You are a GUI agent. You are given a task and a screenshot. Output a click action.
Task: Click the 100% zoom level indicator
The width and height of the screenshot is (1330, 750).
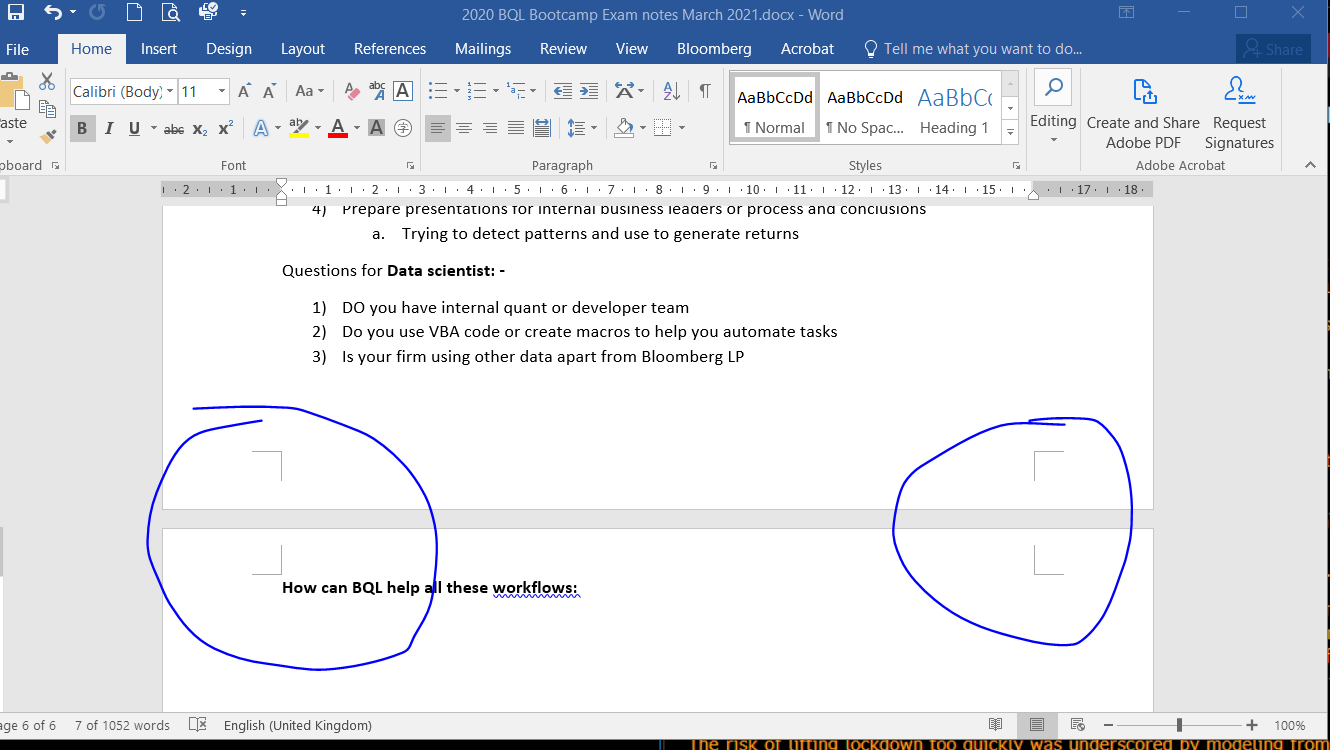click(1290, 725)
